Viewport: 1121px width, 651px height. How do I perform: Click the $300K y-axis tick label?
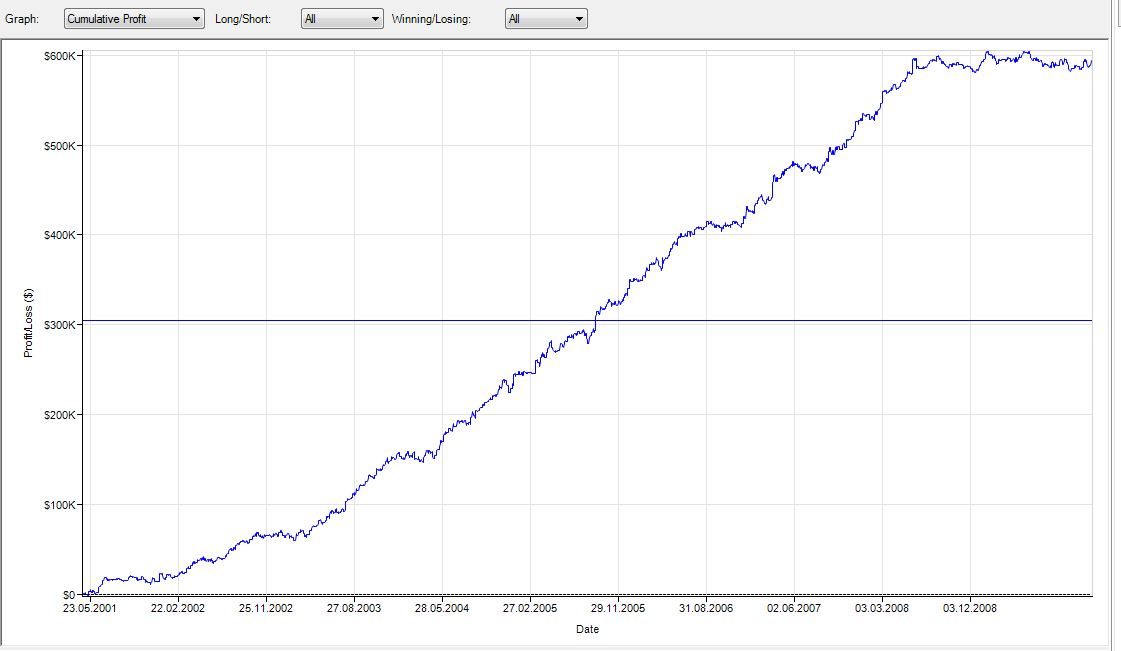pos(58,325)
